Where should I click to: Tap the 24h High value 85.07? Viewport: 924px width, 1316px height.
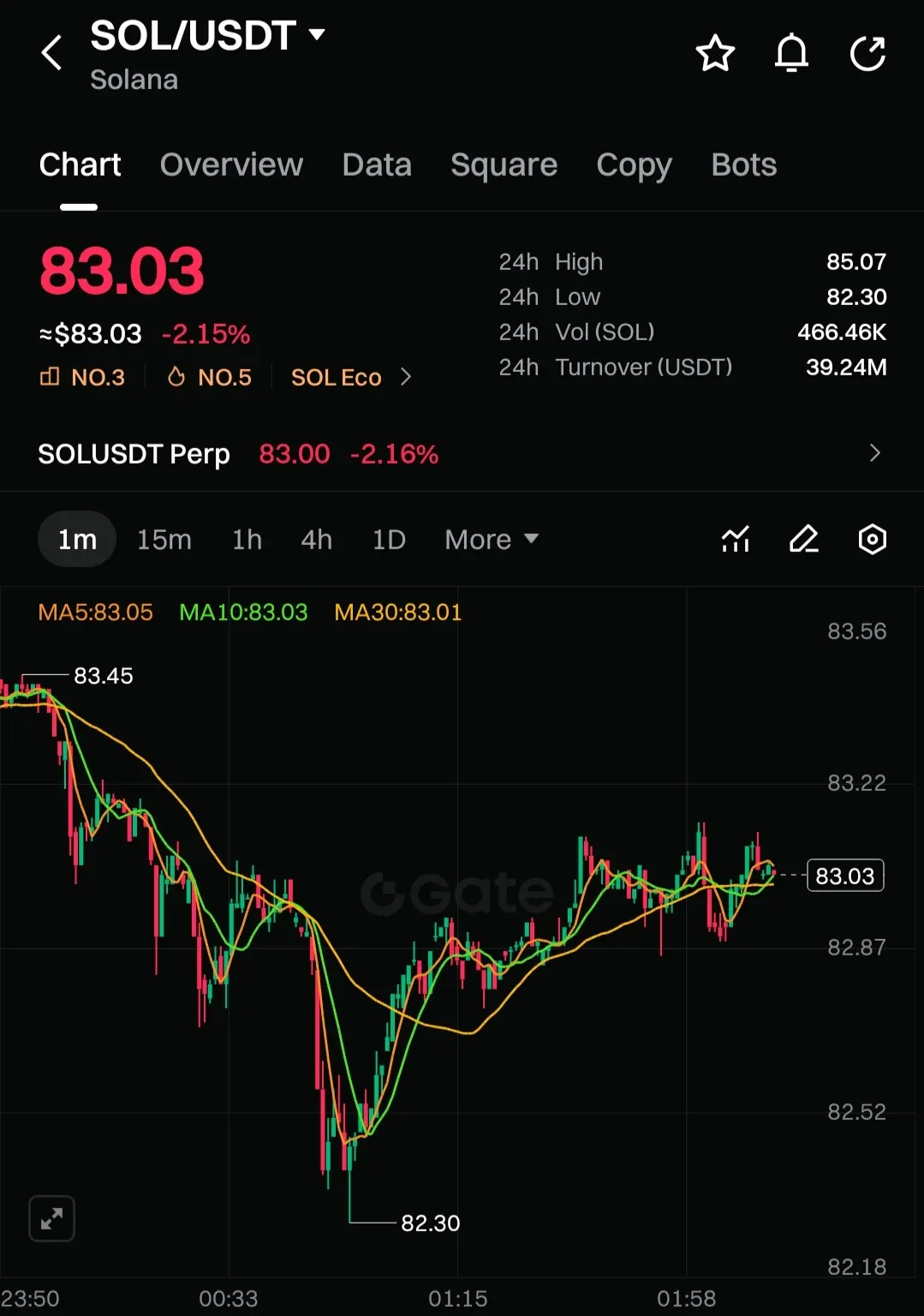[x=856, y=261]
